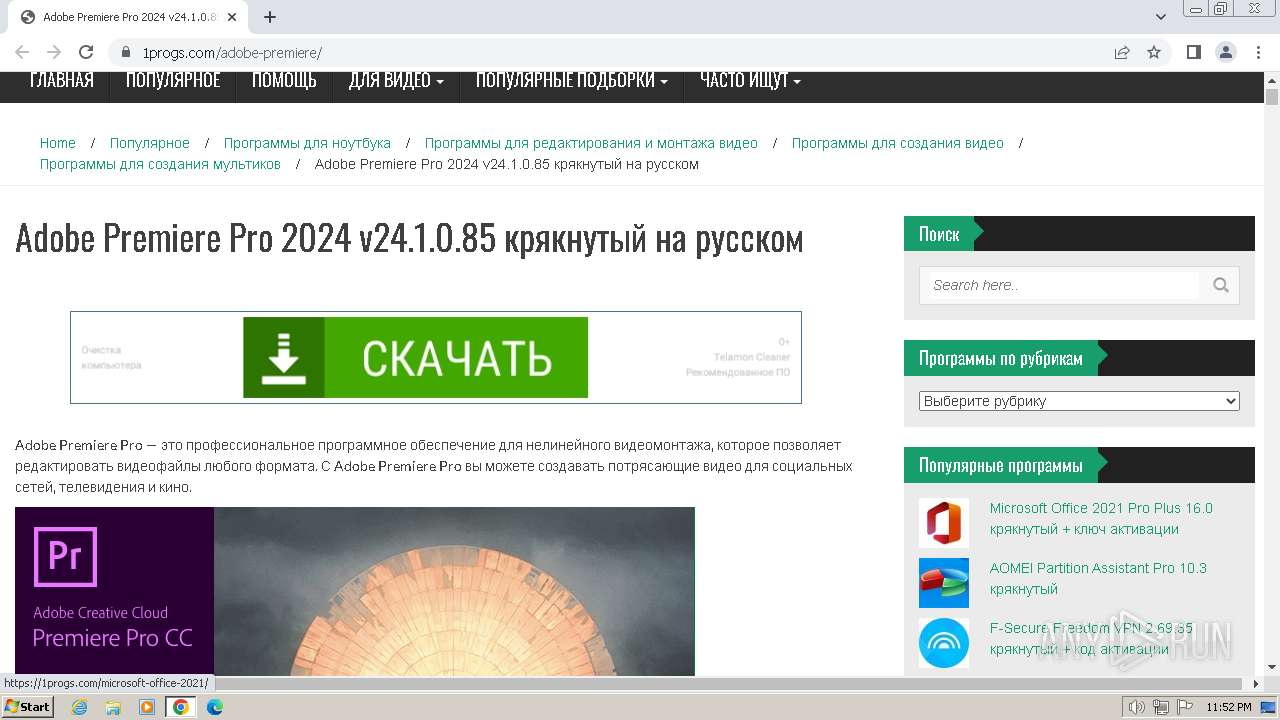Click the horizontal scrollbar right arrow

[1257, 684]
